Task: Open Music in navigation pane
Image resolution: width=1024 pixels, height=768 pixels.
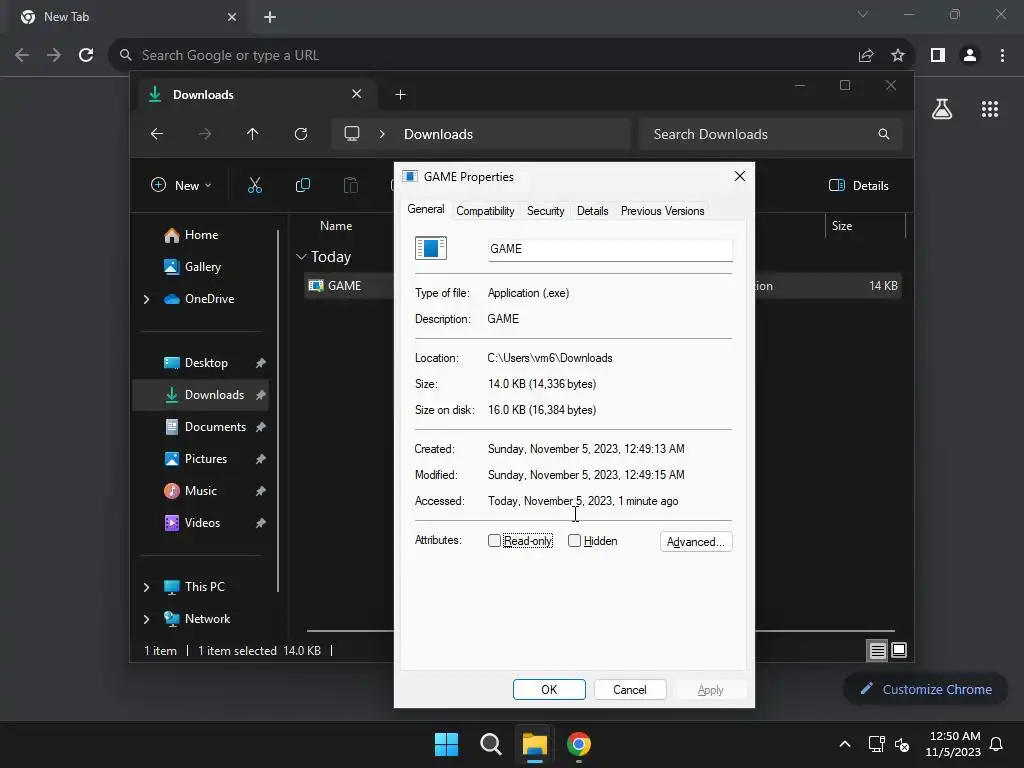Action: [x=200, y=491]
